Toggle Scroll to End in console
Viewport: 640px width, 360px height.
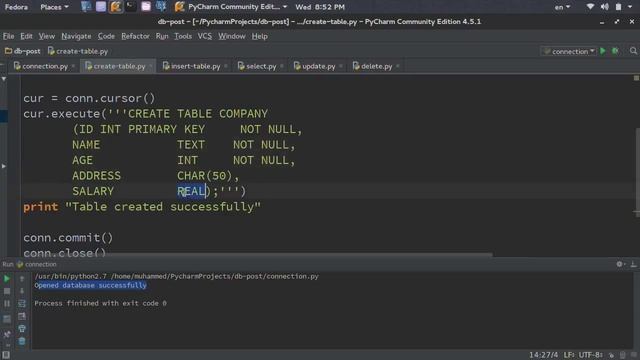[x=22, y=316]
